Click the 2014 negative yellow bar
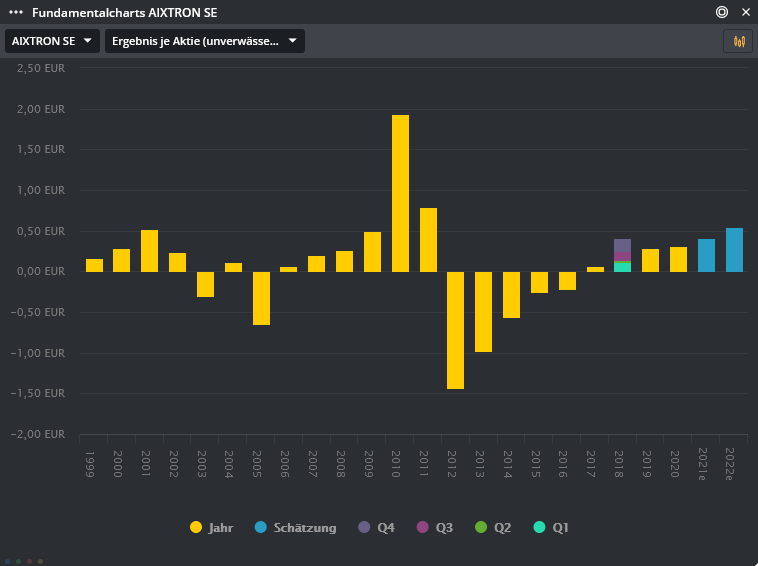Viewport: 758px width, 566px height. pos(511,295)
